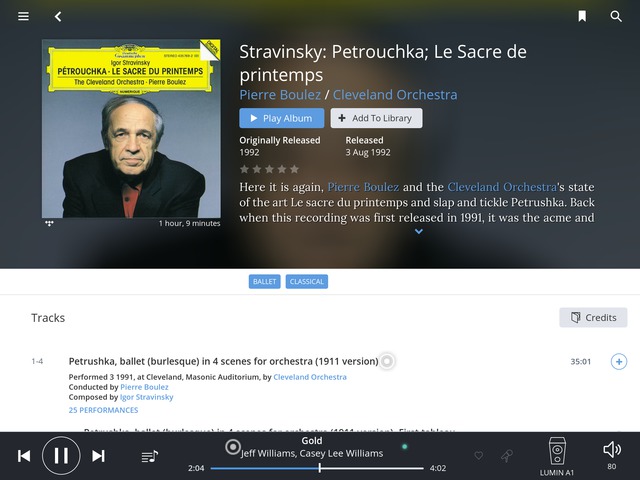Screen dimensions: 640x480
Task: Open the volume control speaker icon
Action: click(x=611, y=450)
